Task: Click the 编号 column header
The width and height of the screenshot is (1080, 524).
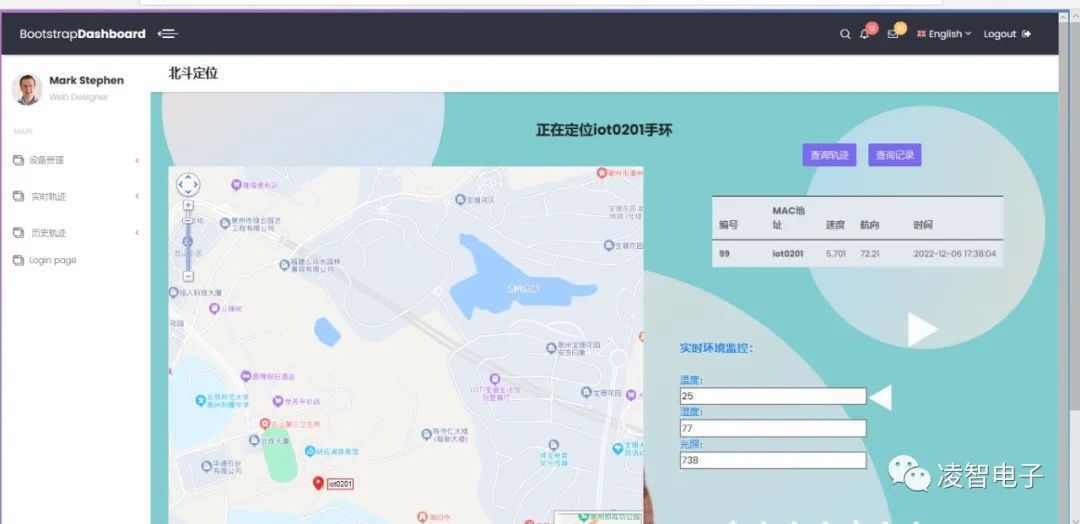Action: point(729,225)
